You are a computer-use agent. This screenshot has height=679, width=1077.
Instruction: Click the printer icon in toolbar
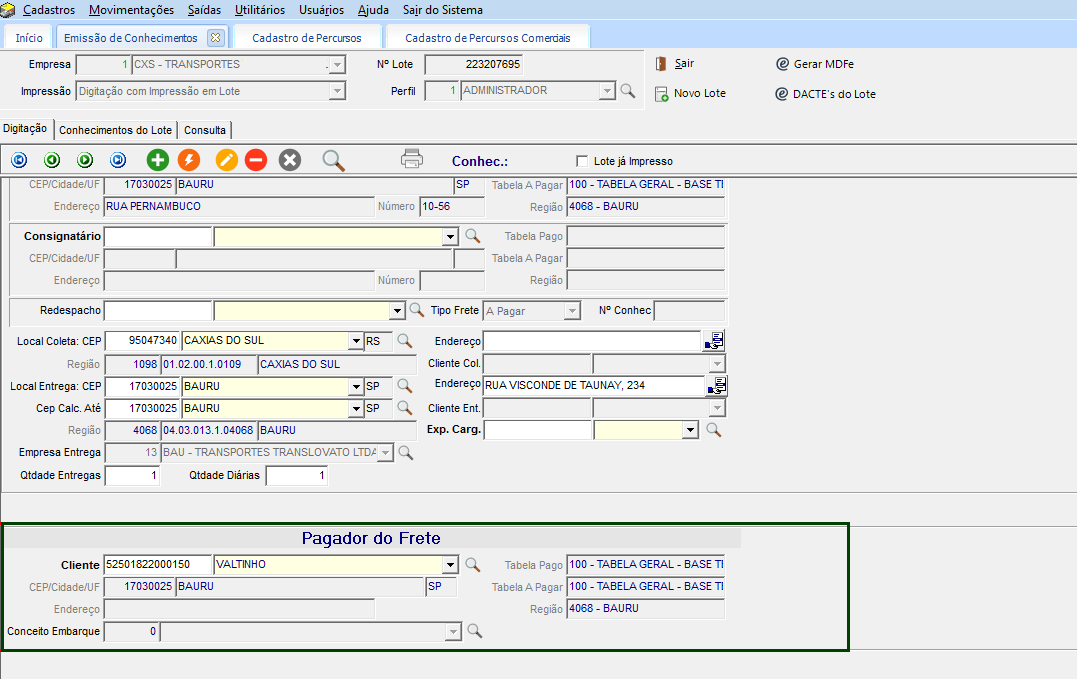coord(412,159)
